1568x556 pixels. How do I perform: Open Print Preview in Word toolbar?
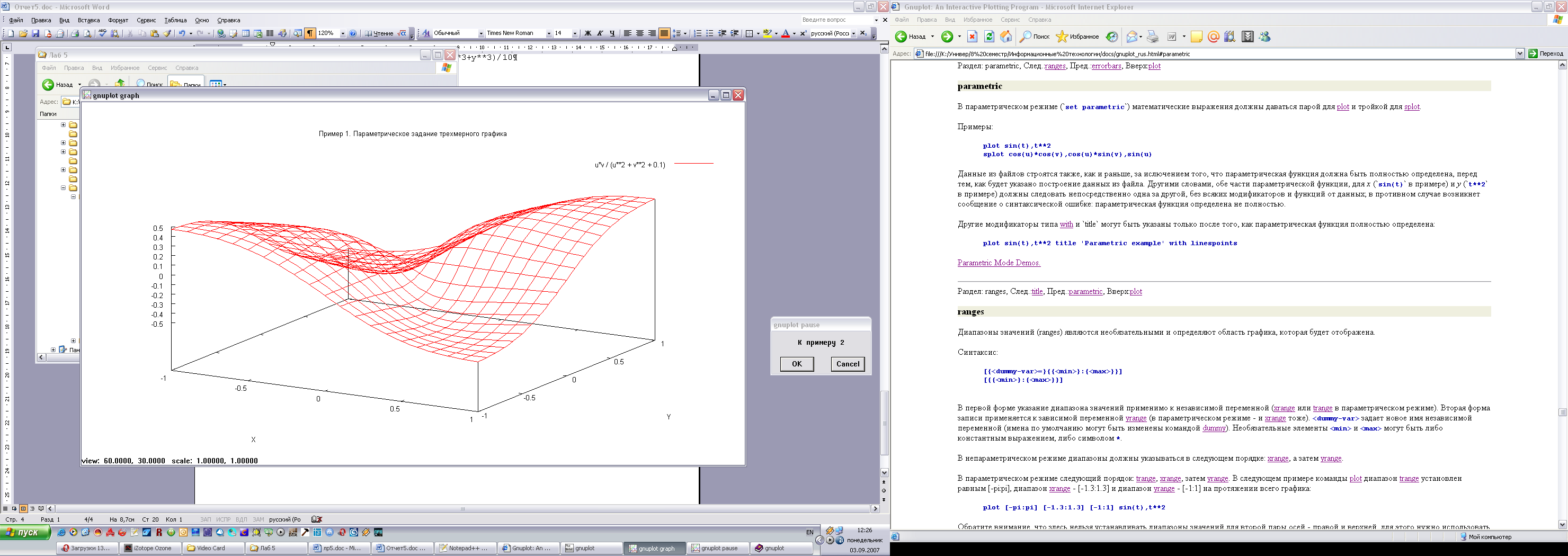[x=87, y=33]
